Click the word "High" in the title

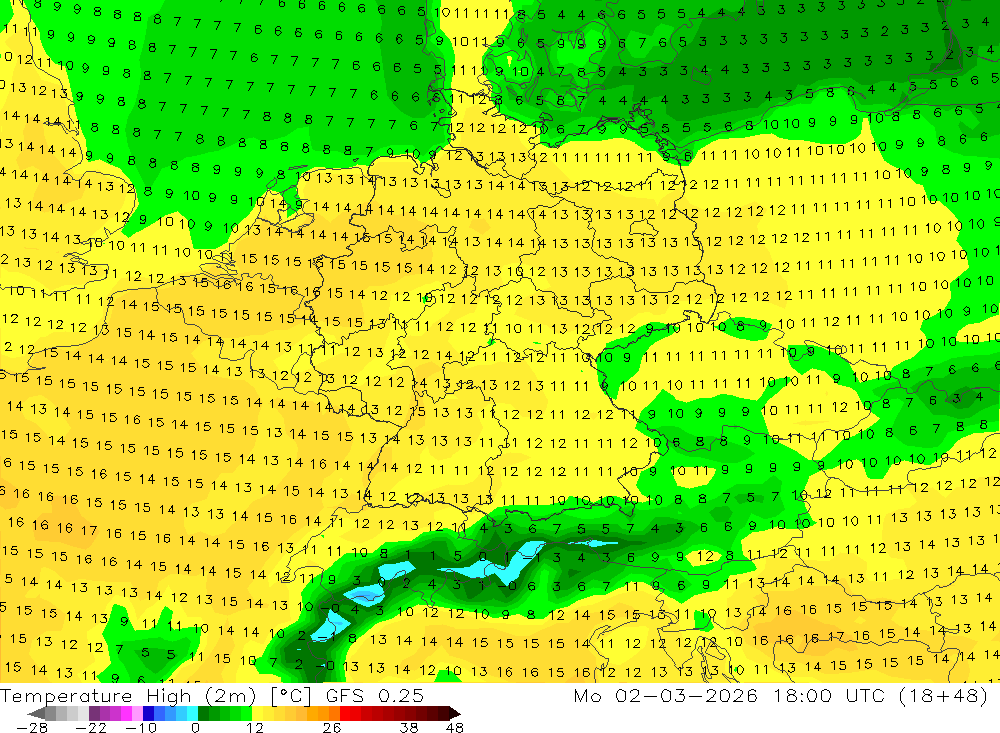pyautogui.click(x=169, y=696)
